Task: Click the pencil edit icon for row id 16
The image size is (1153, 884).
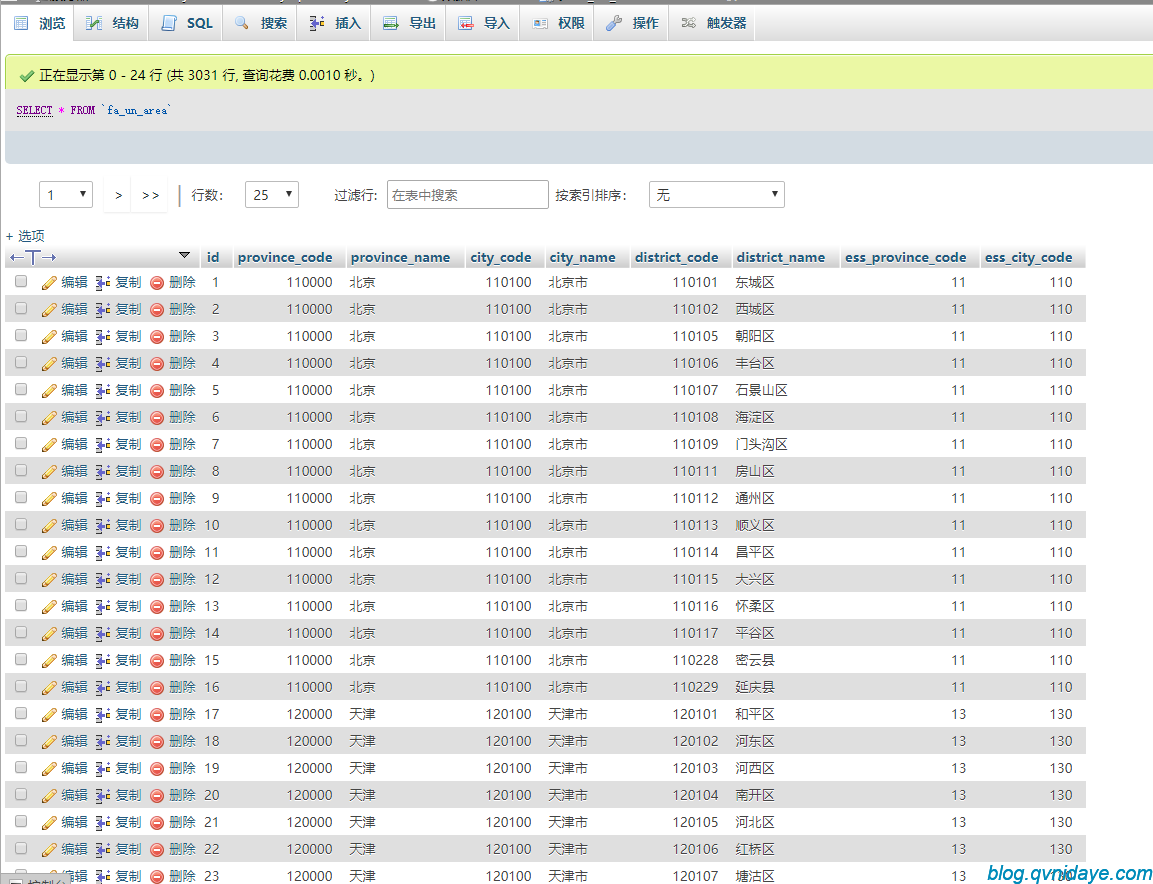Action: 49,688
